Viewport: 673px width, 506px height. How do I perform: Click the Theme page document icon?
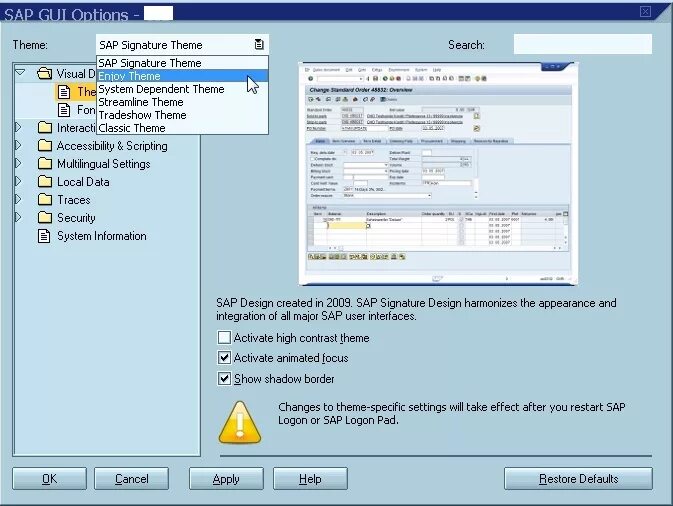pos(64,92)
